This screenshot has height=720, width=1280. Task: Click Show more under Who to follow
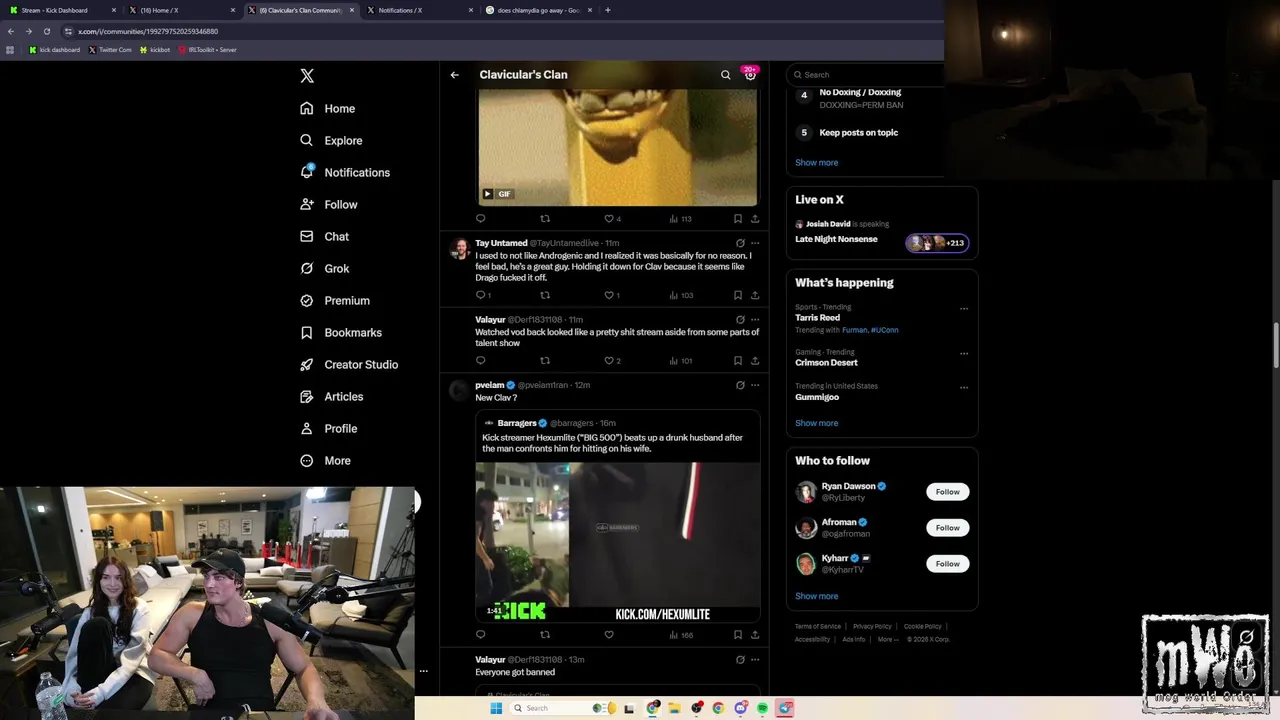point(817,596)
